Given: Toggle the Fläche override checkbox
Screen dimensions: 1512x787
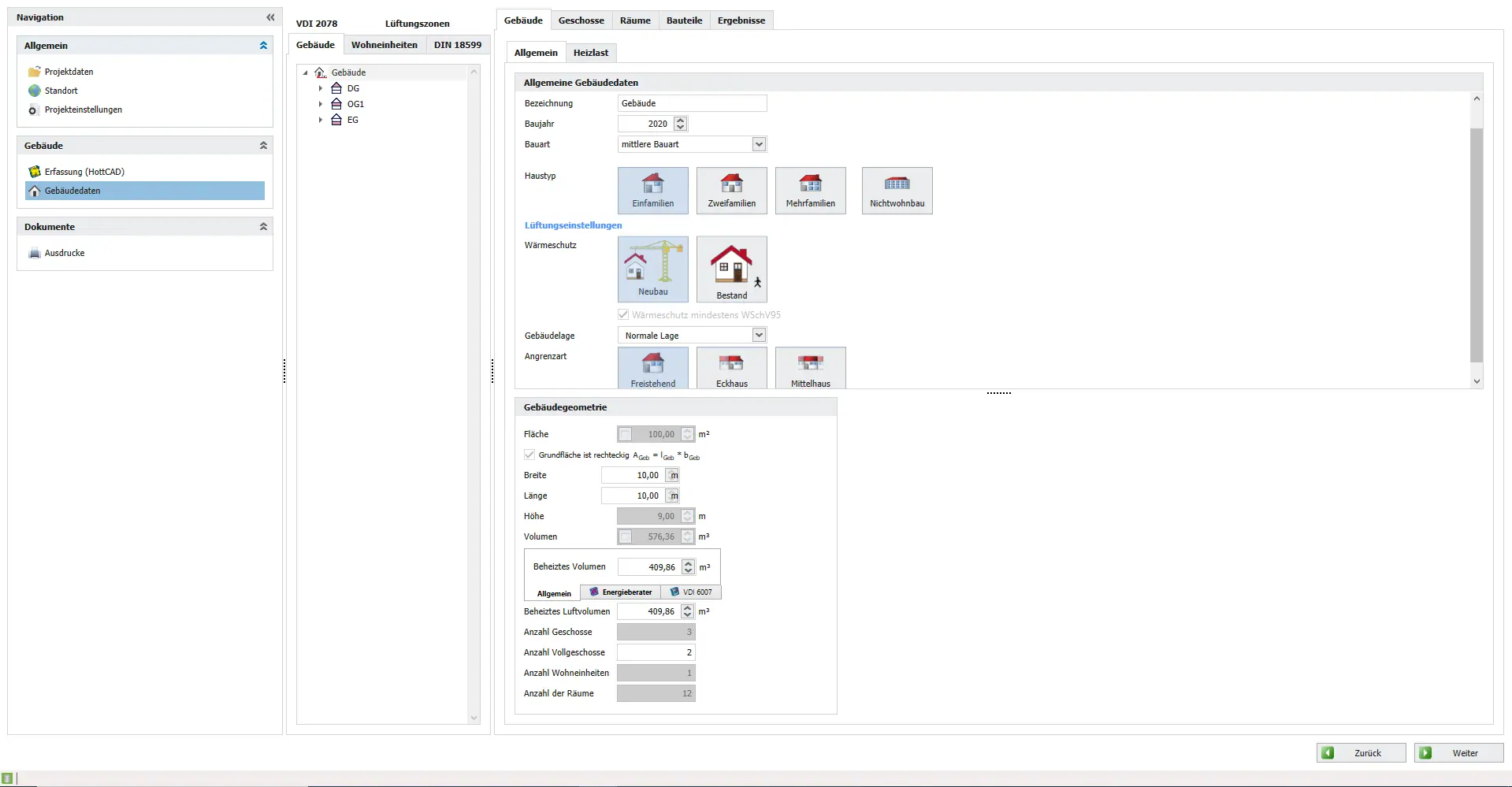Looking at the screenshot, I should click(x=626, y=434).
